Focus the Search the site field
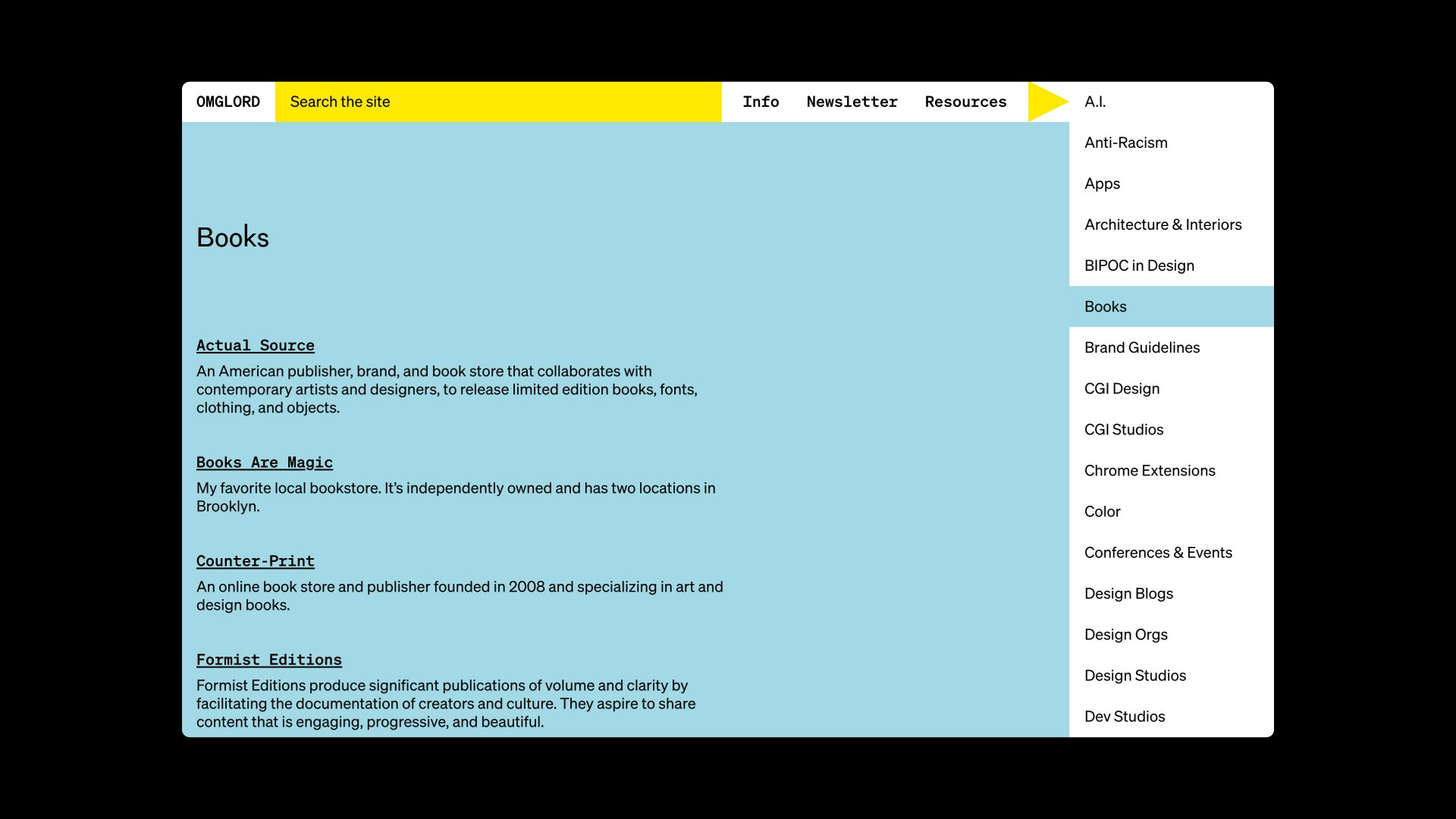The height and width of the screenshot is (819, 1456). tap(498, 102)
